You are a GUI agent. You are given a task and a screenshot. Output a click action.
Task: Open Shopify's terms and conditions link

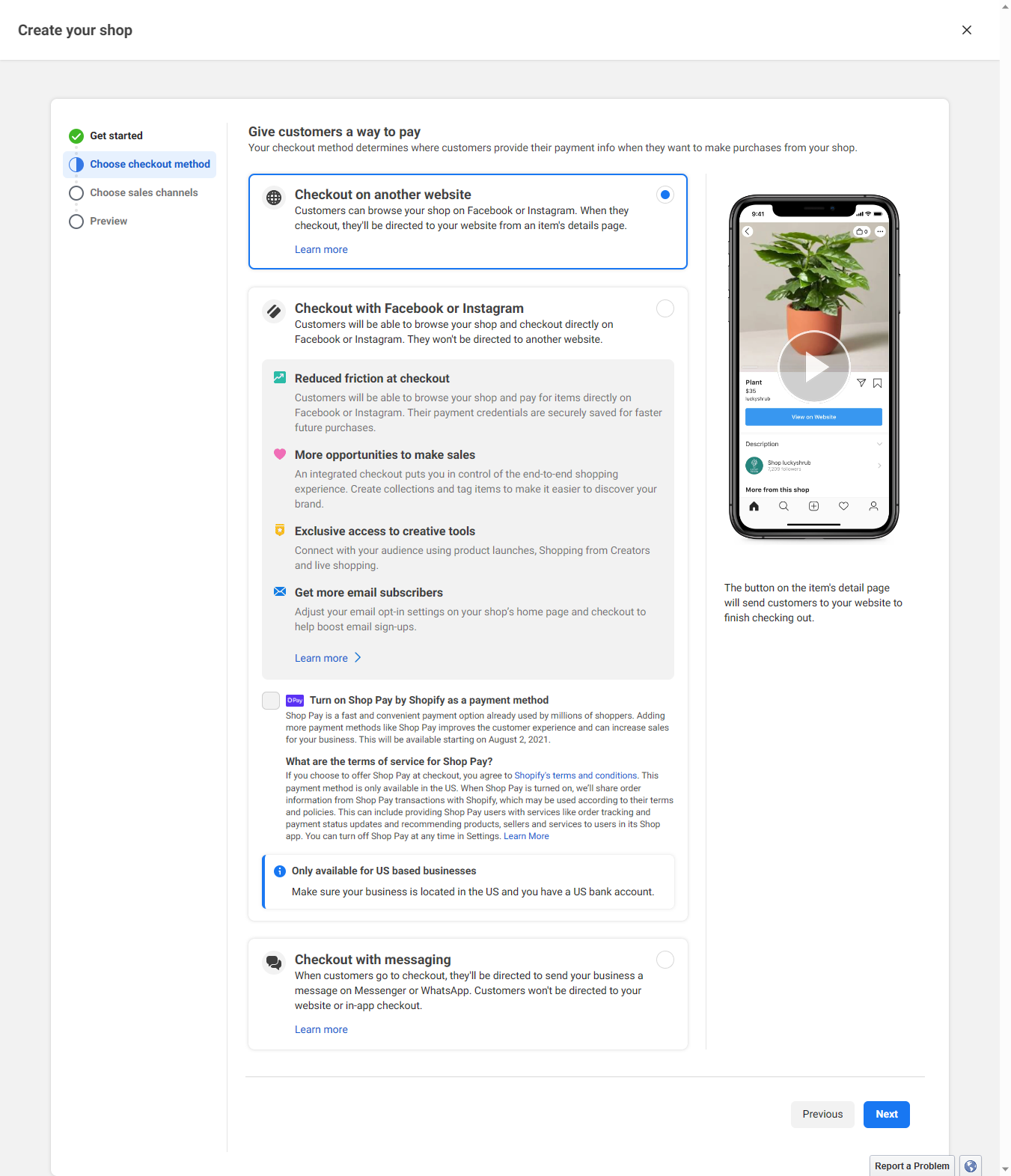(x=575, y=776)
